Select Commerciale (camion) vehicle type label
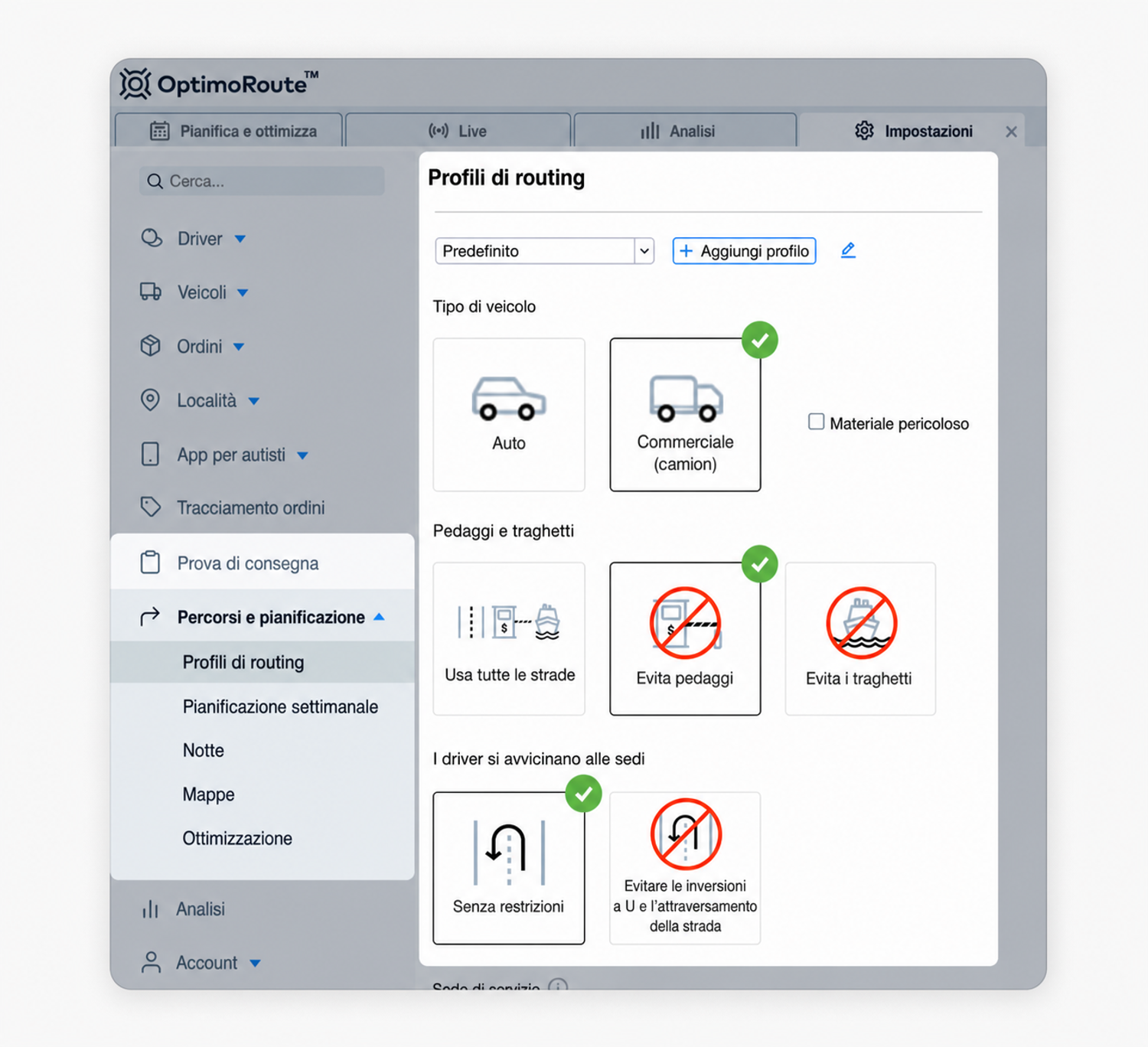Screen dimensions: 1148x1047 click(685, 453)
